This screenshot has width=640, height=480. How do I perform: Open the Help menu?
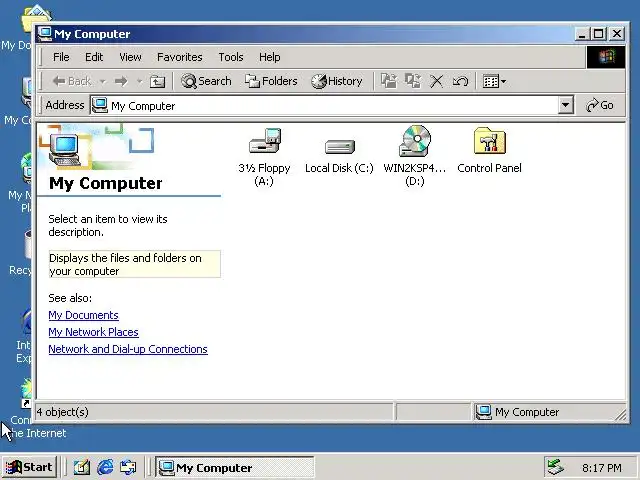pyautogui.click(x=269, y=57)
